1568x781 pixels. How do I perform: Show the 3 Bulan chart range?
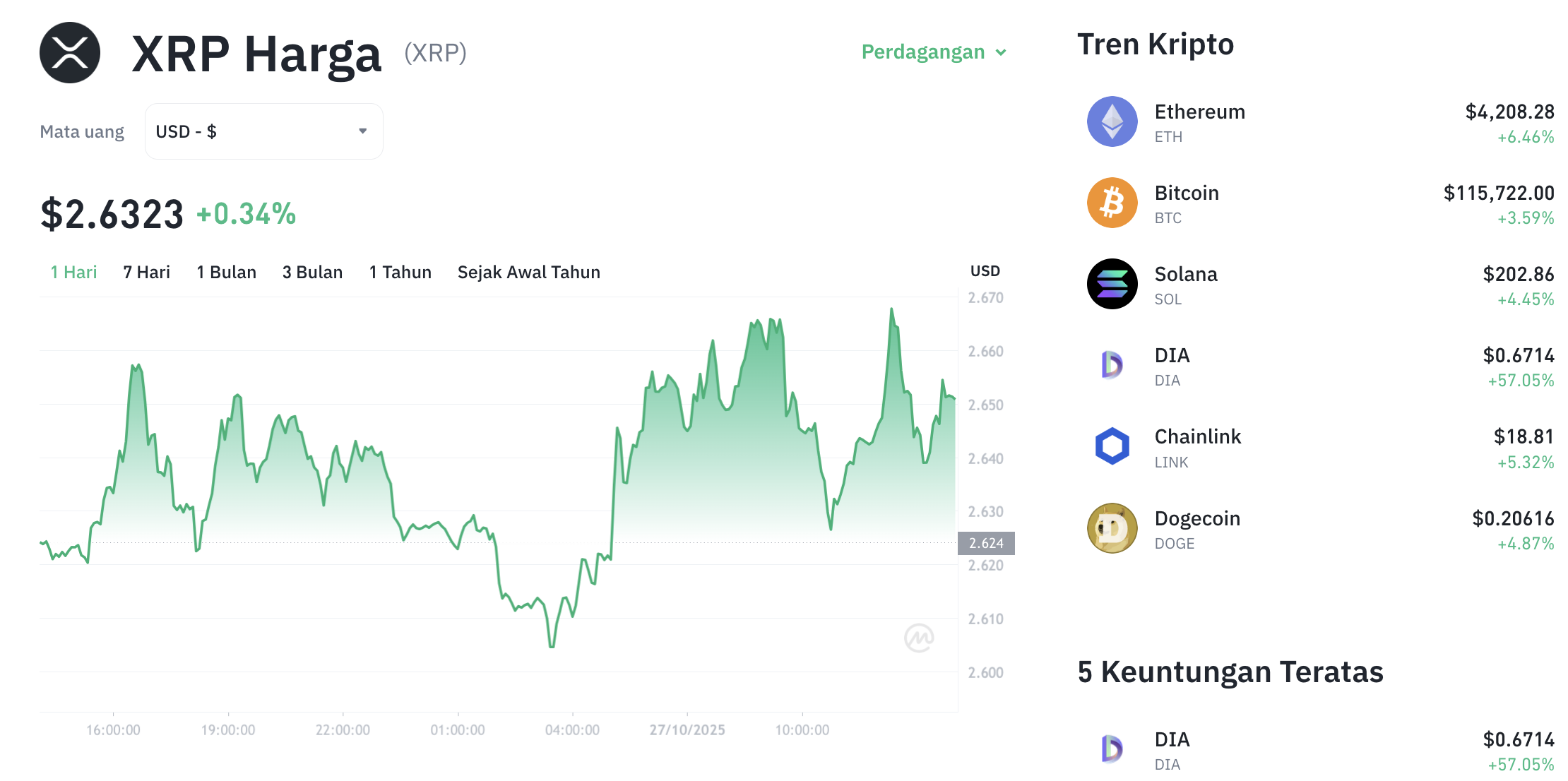(312, 273)
